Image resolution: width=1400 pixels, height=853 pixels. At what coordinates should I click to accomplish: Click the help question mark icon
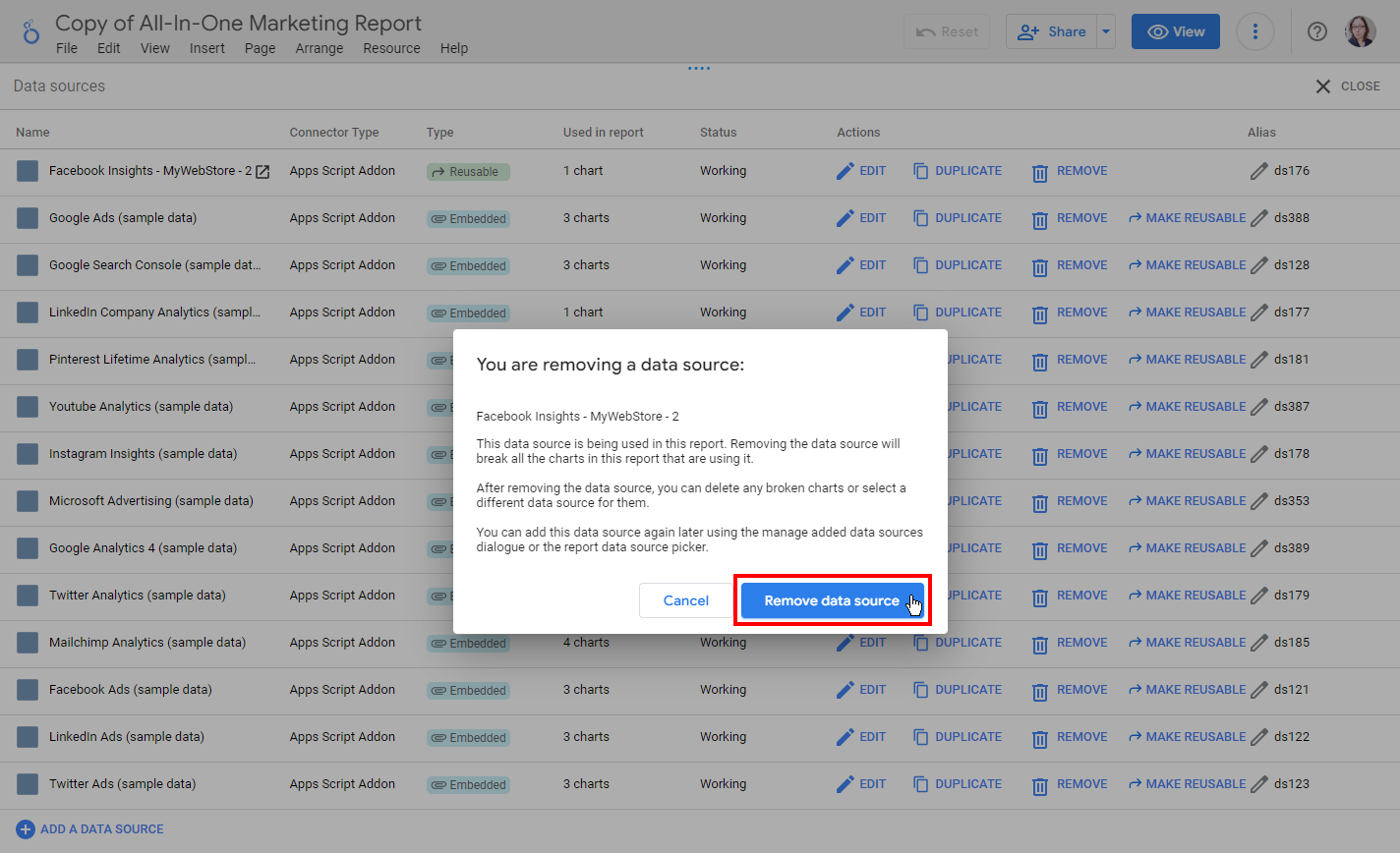[x=1316, y=30]
